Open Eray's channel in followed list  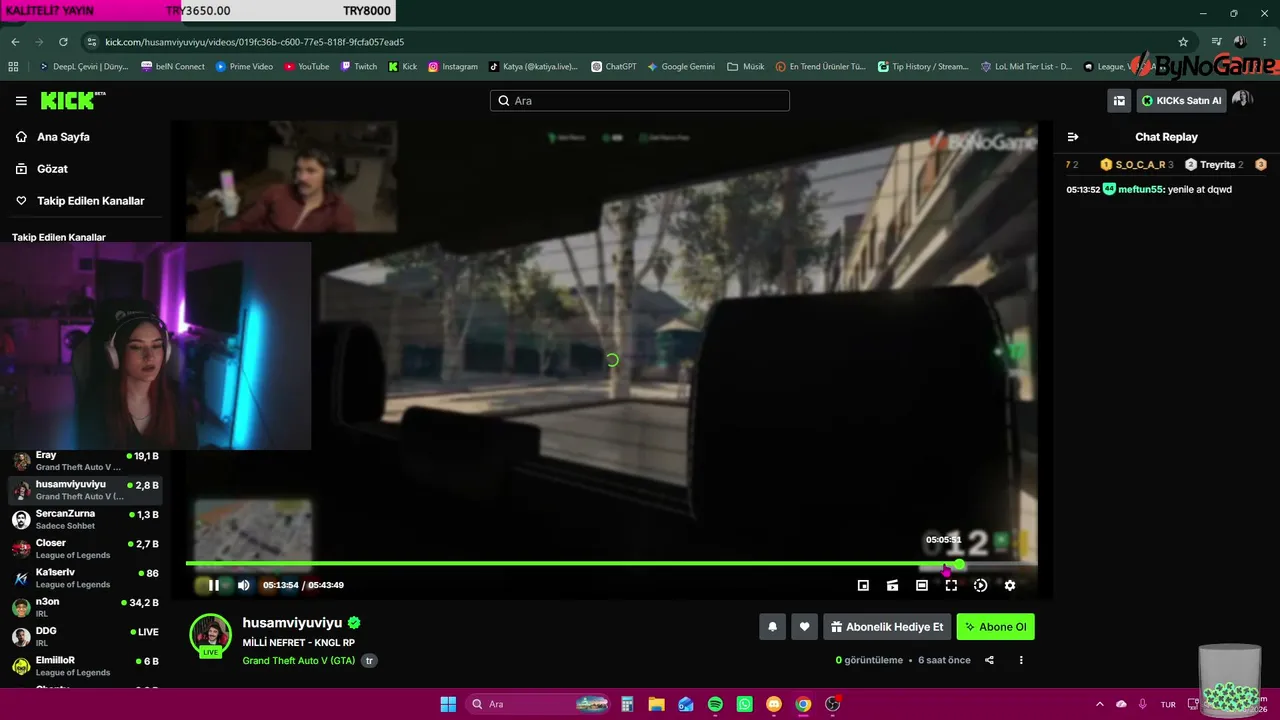click(85, 461)
